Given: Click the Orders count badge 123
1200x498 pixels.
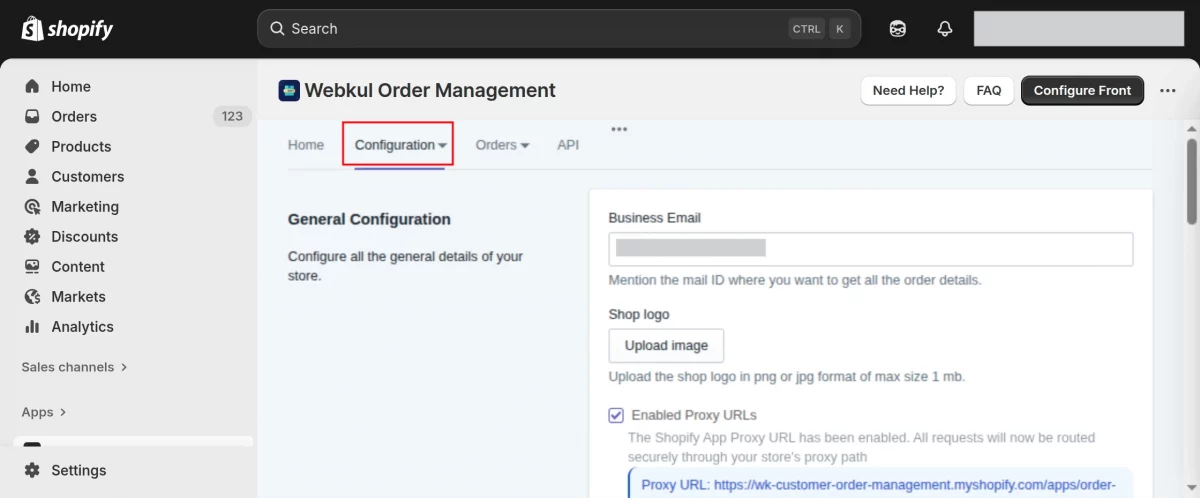Looking at the screenshot, I should pyautogui.click(x=232, y=117).
